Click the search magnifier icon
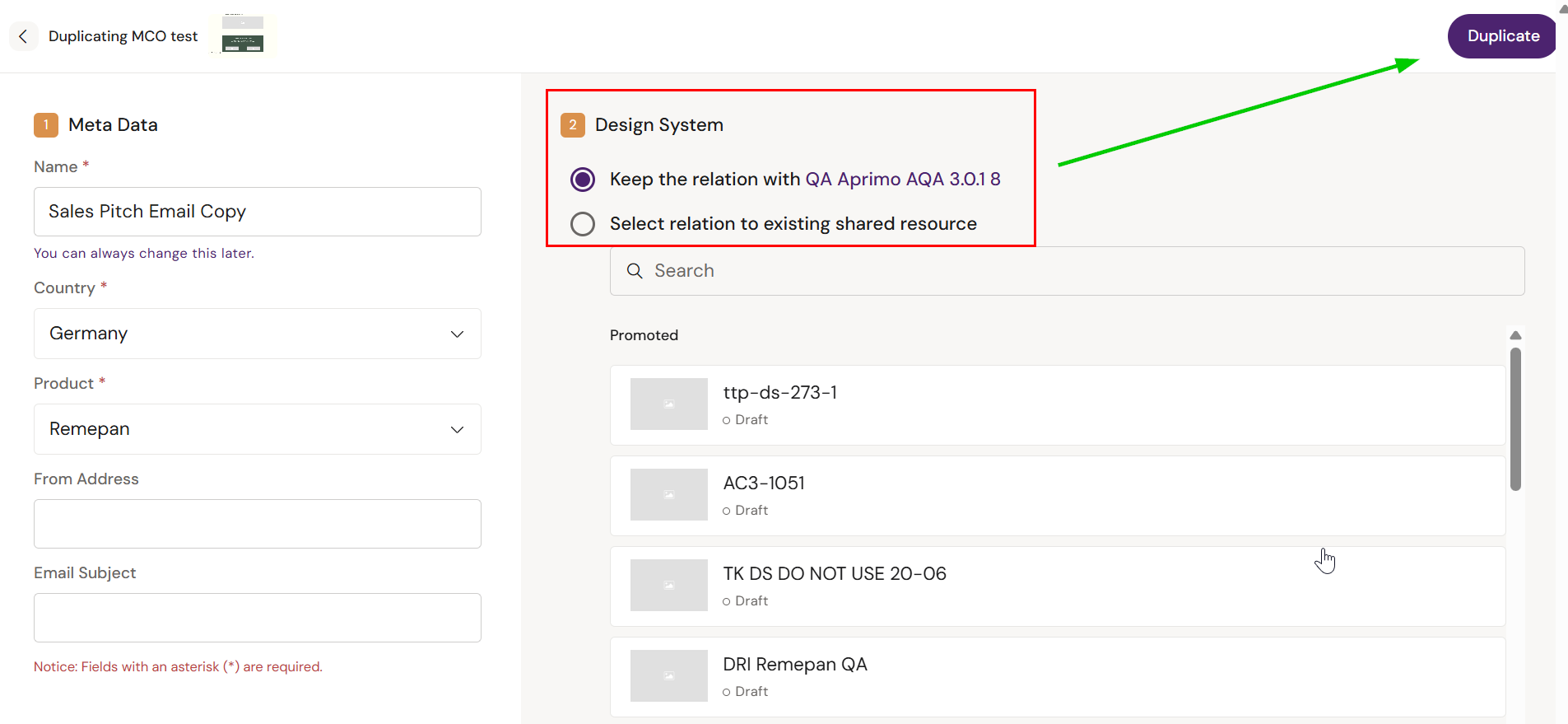The image size is (1568, 724). click(x=635, y=271)
